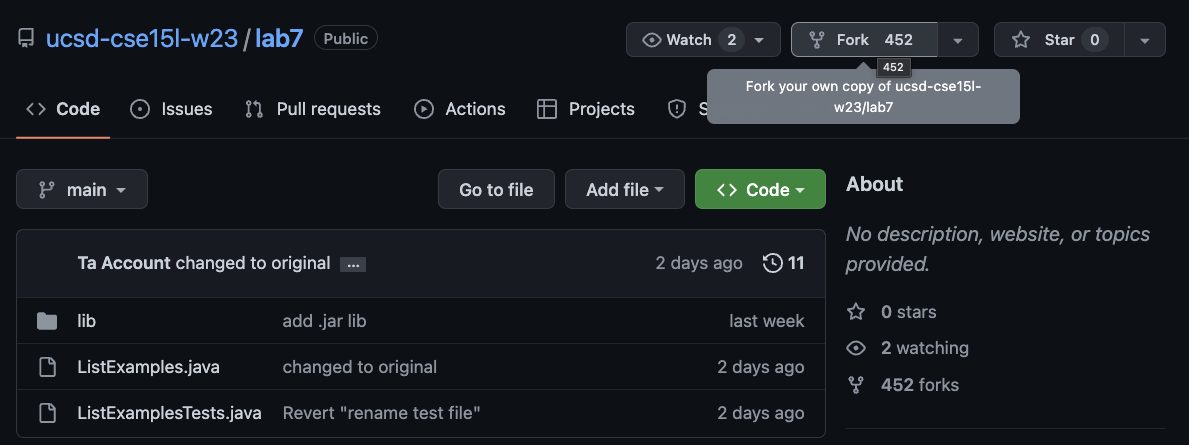Open the Actions tab

(x=460, y=109)
